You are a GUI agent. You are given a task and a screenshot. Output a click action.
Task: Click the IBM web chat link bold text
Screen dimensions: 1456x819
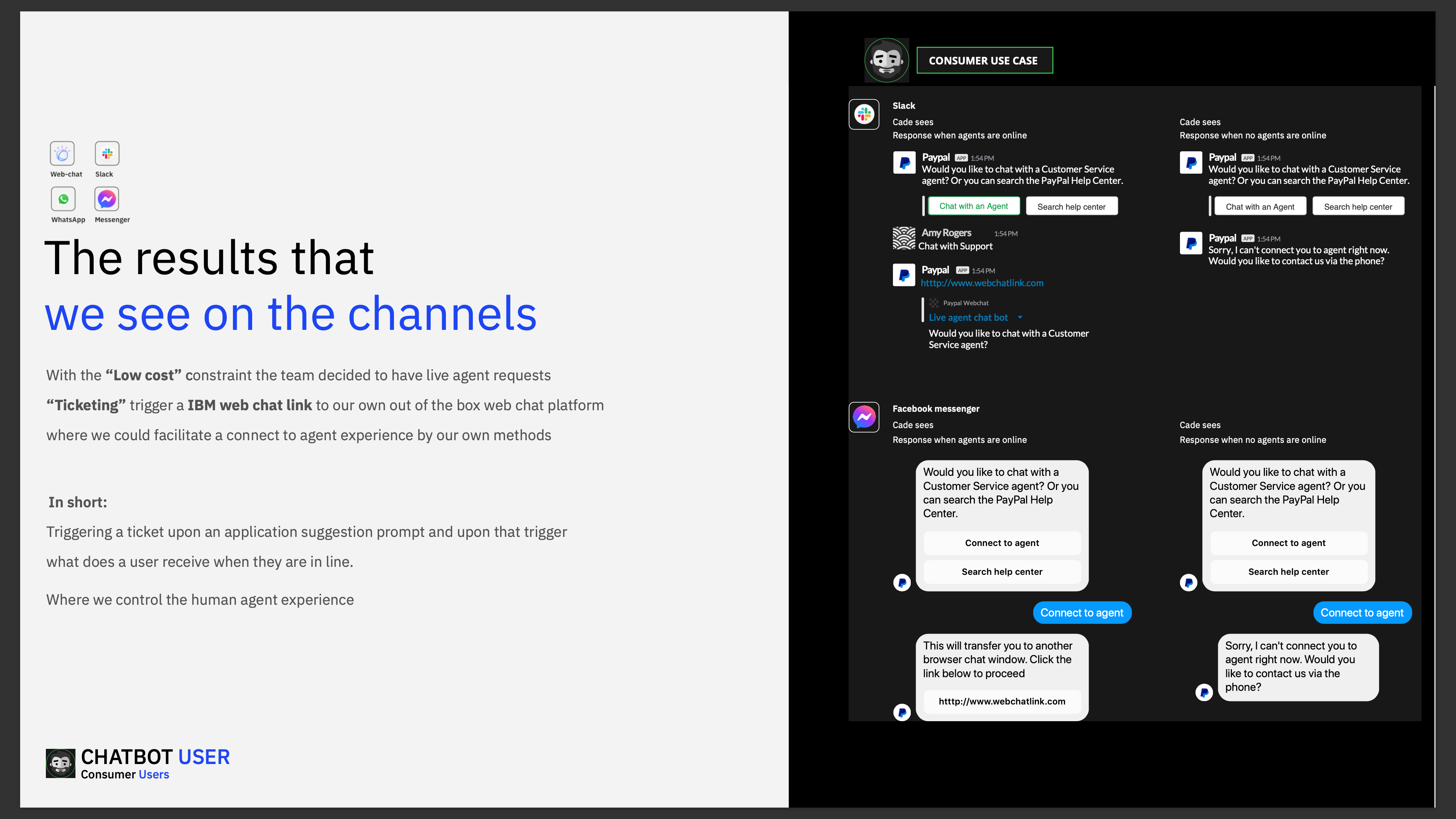point(249,405)
